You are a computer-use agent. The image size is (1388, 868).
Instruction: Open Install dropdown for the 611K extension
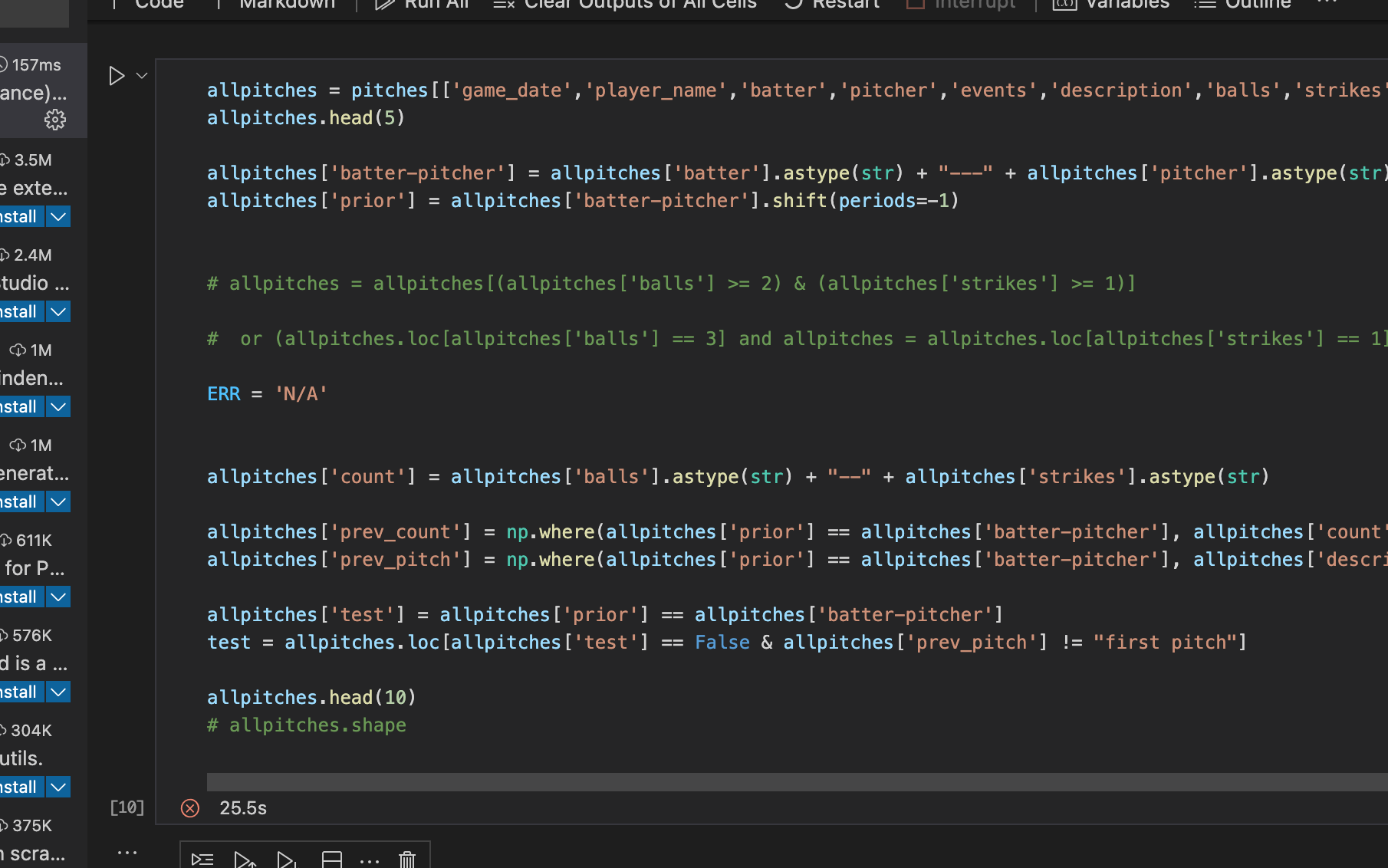[x=58, y=597]
